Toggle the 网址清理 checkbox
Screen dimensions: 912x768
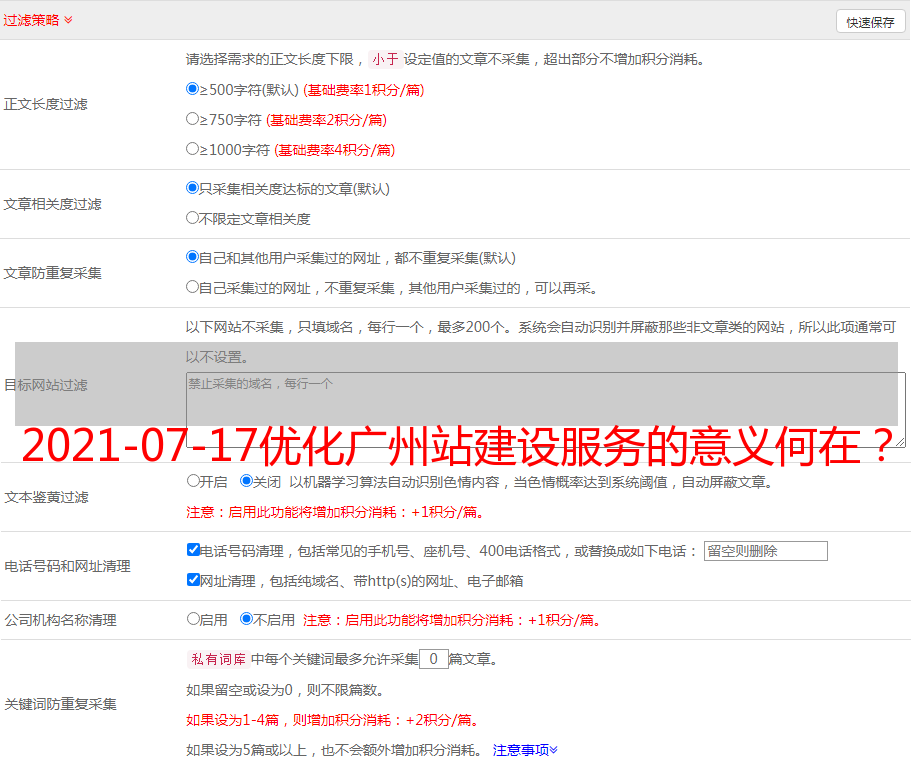click(x=193, y=580)
